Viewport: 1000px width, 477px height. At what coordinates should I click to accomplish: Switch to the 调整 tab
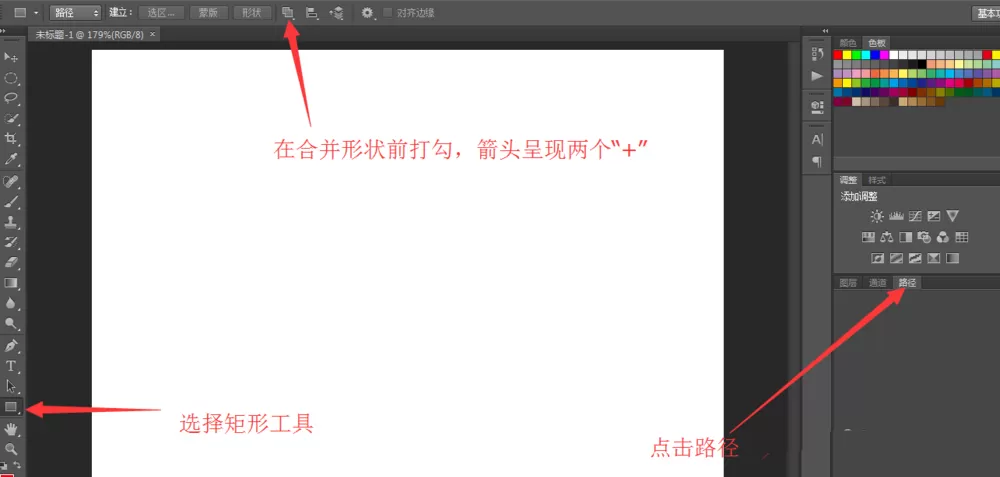(x=848, y=180)
